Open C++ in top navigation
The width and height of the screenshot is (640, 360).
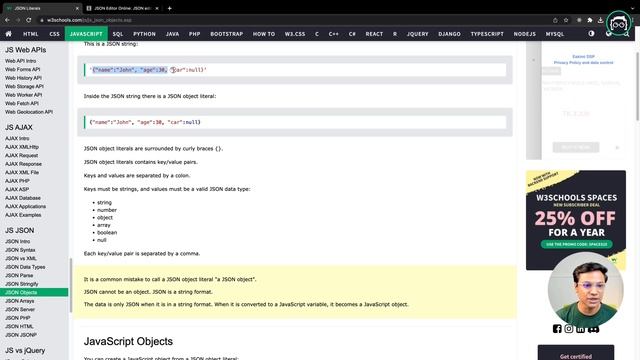point(333,34)
